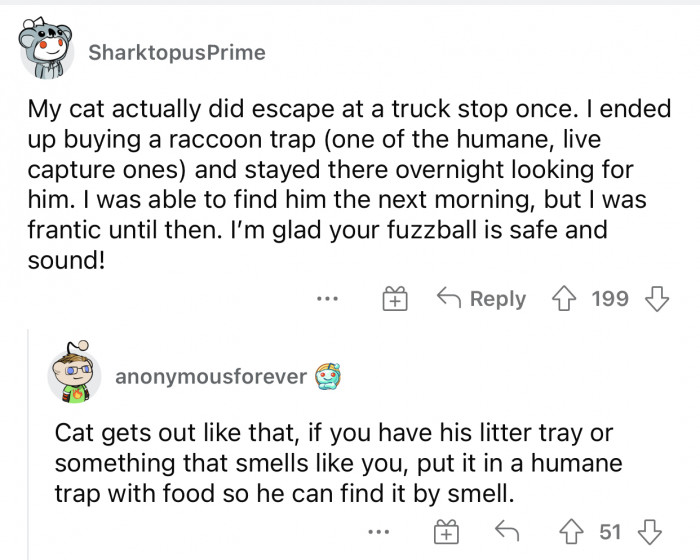The height and width of the screenshot is (560, 700).
Task: Open SharktopusPrime's user profile link
Action: 177,53
